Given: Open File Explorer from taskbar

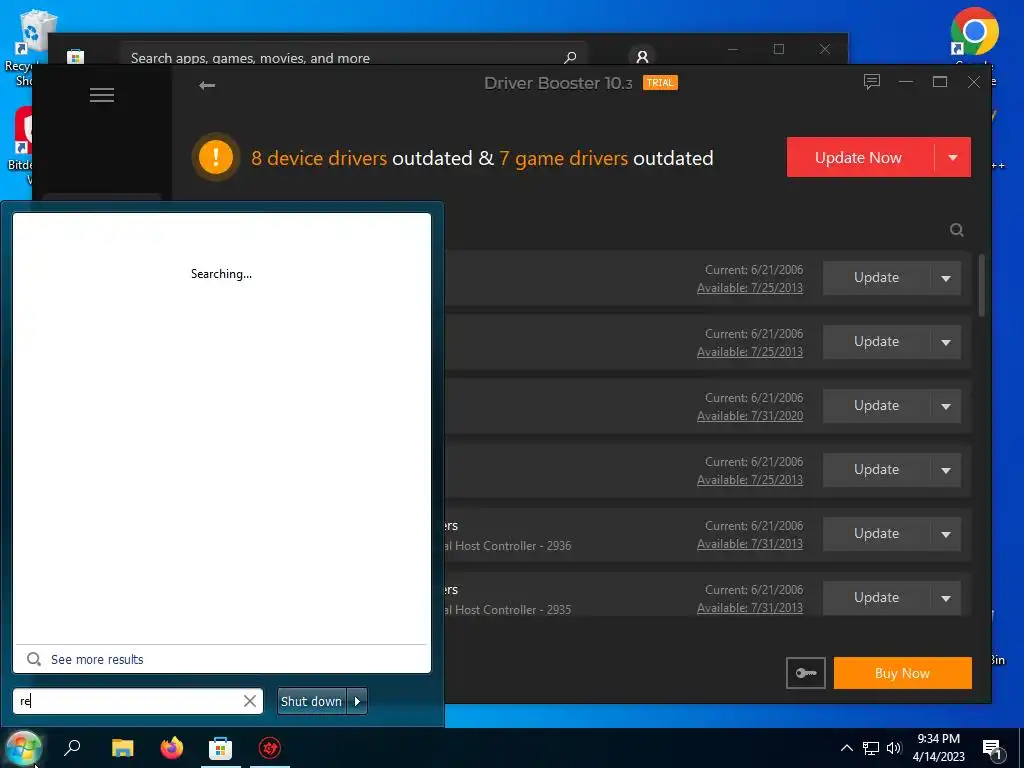Looking at the screenshot, I should [x=122, y=748].
